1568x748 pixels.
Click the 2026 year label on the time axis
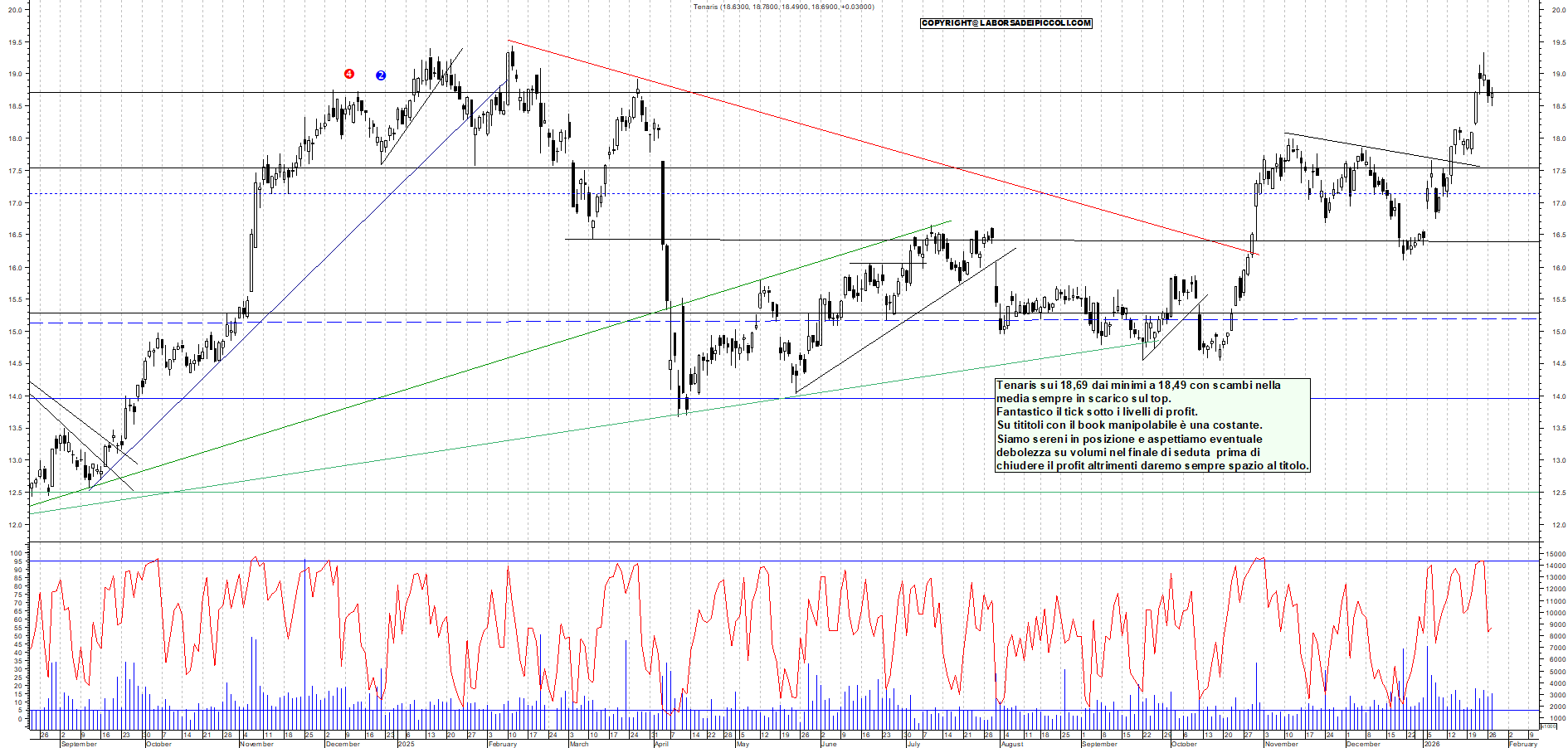click(1431, 744)
